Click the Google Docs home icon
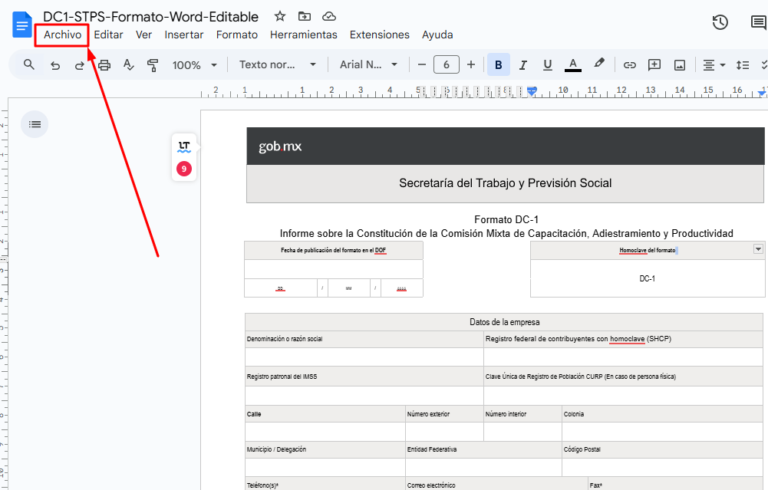 click(22, 25)
